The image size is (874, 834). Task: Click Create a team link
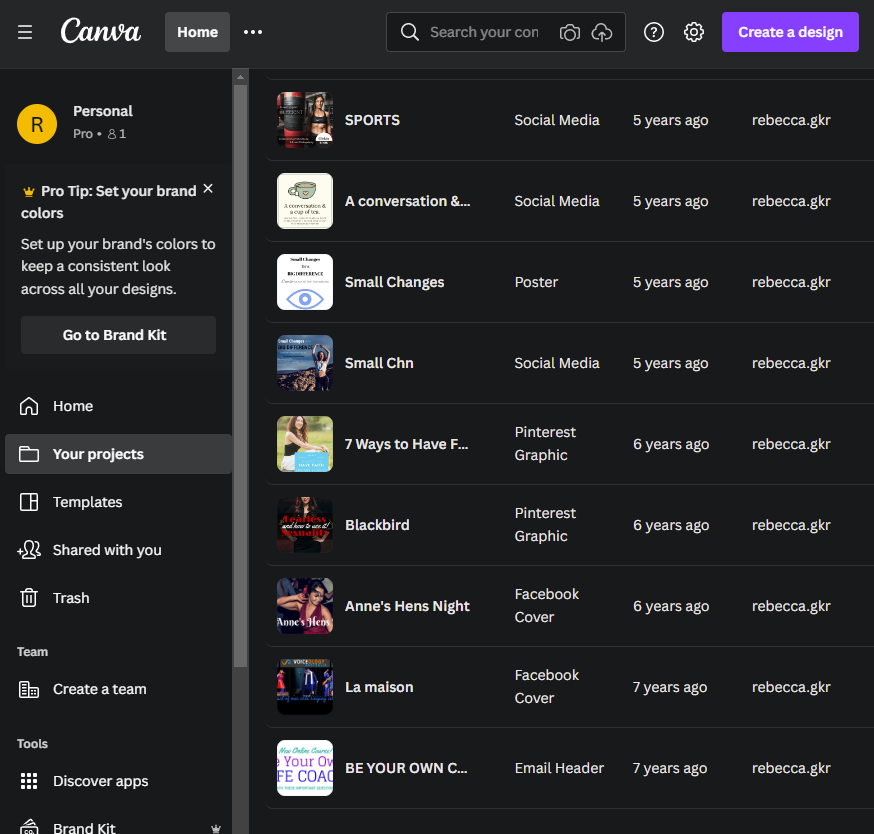pos(118,689)
